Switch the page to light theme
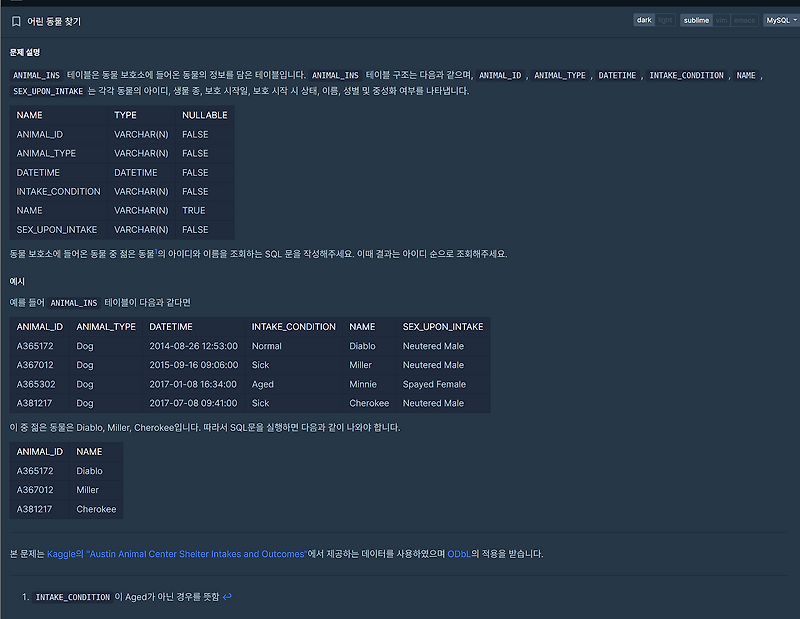This screenshot has width=800, height=619. [665, 19]
